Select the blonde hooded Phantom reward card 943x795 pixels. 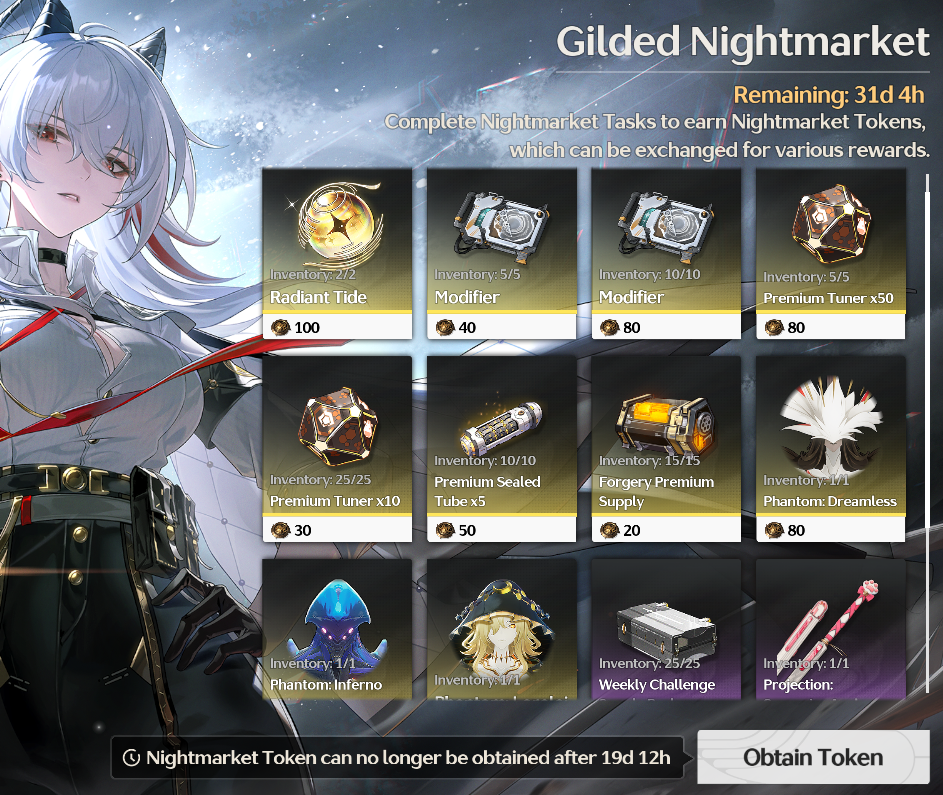(x=502, y=629)
